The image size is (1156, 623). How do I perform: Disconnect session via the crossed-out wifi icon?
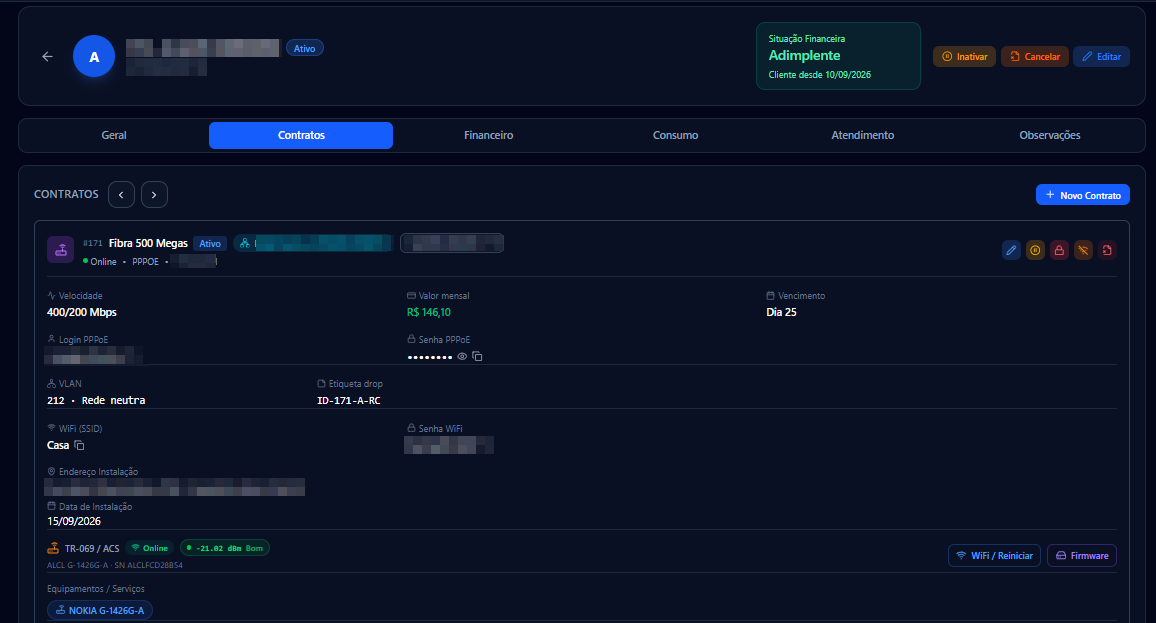(1083, 251)
